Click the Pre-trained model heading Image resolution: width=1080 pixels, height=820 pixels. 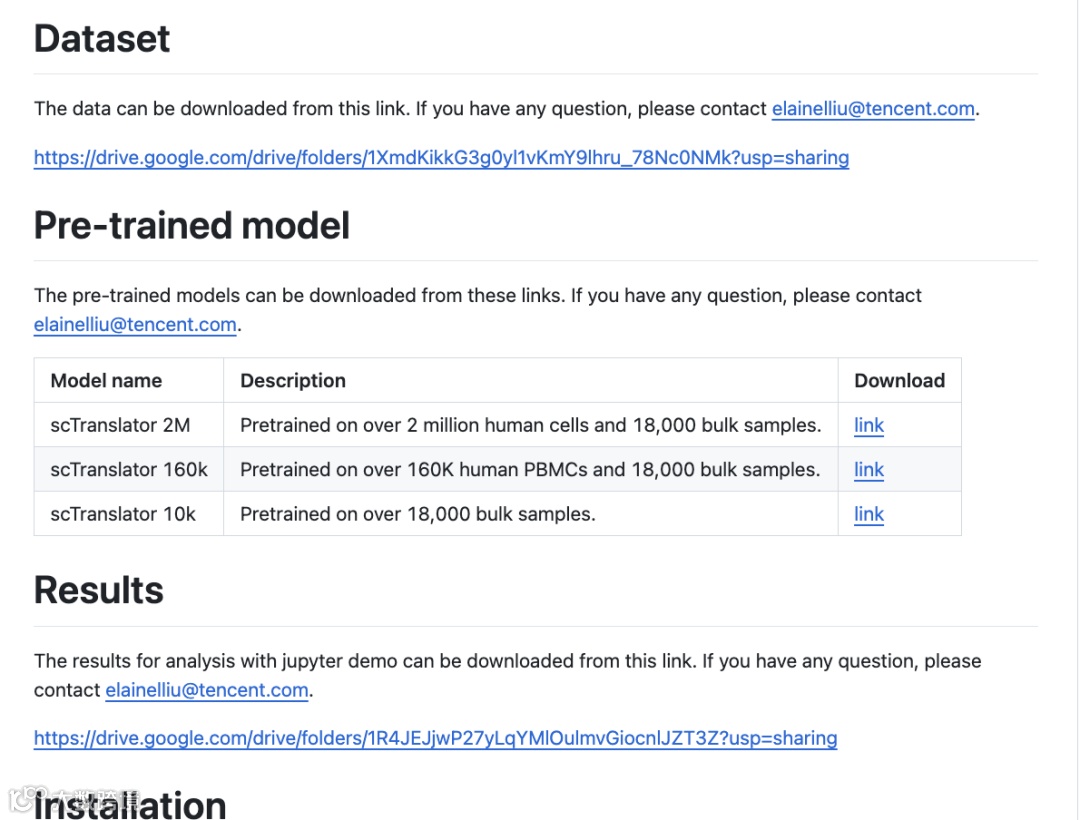pyautogui.click(x=192, y=226)
